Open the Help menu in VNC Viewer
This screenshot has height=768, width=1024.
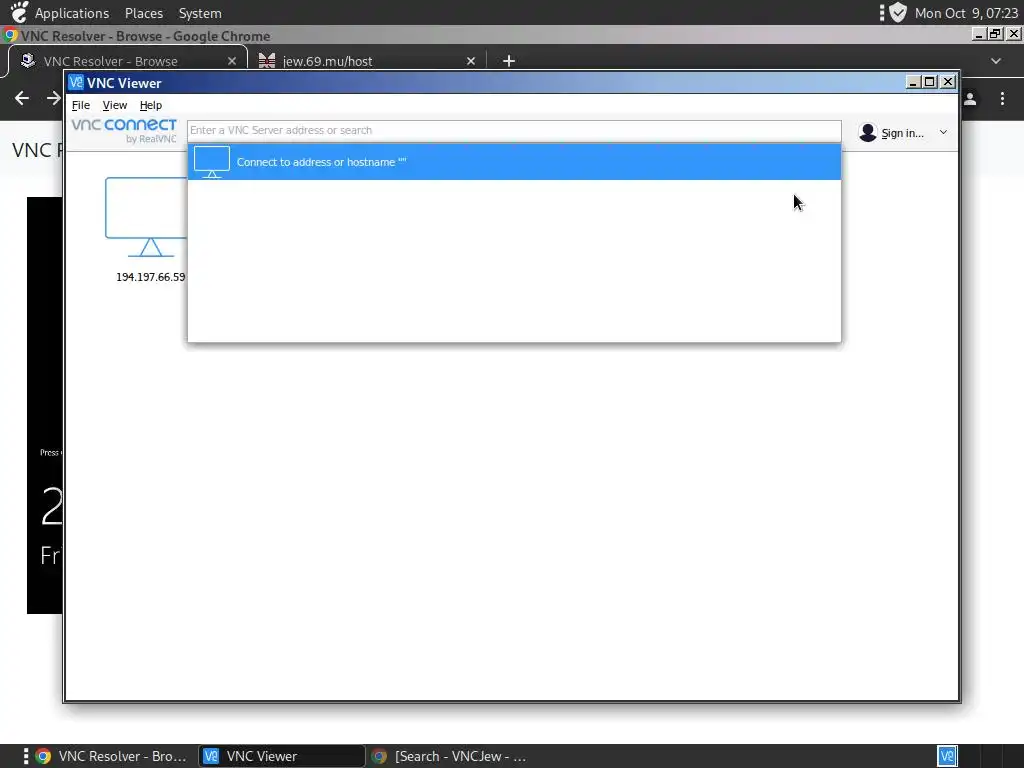[x=150, y=105]
